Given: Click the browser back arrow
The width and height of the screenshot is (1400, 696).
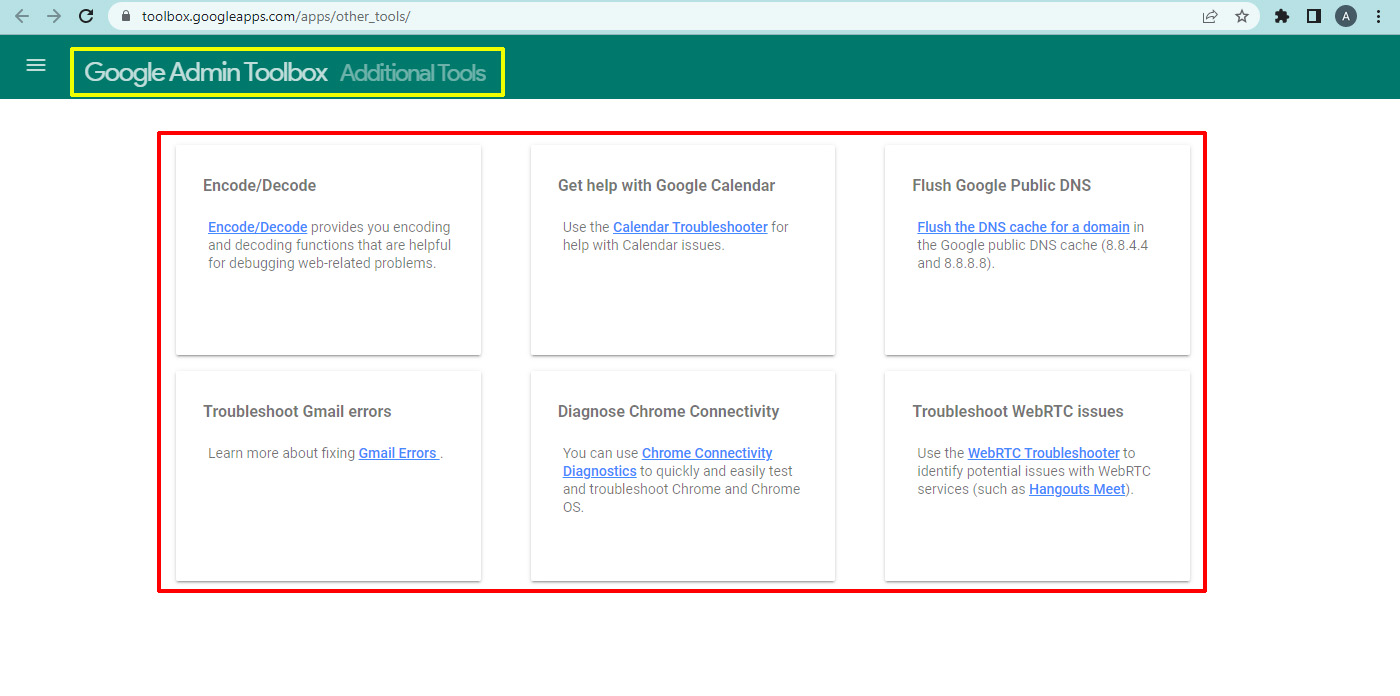Looking at the screenshot, I should click(22, 16).
